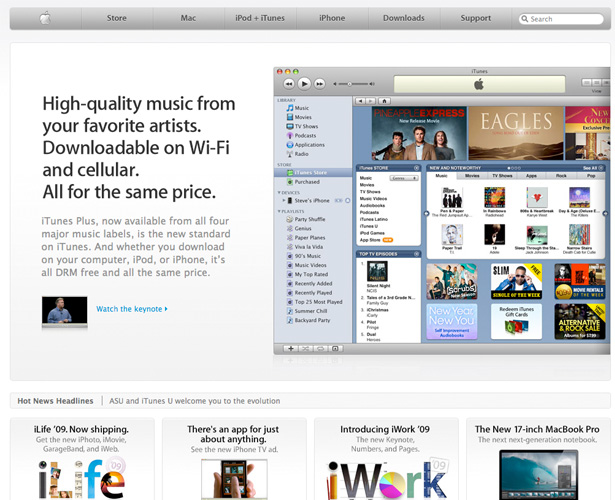Open the My Top Rated playlist

coord(308,275)
